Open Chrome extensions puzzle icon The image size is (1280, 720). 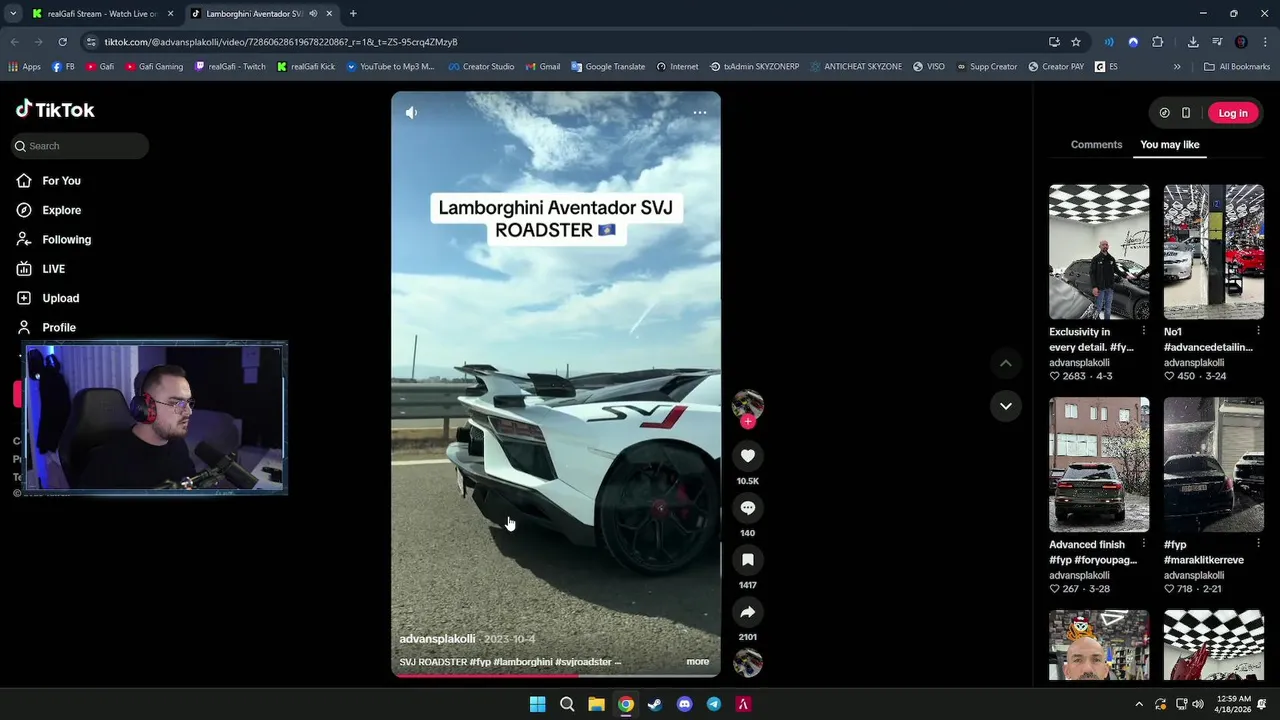(1158, 42)
